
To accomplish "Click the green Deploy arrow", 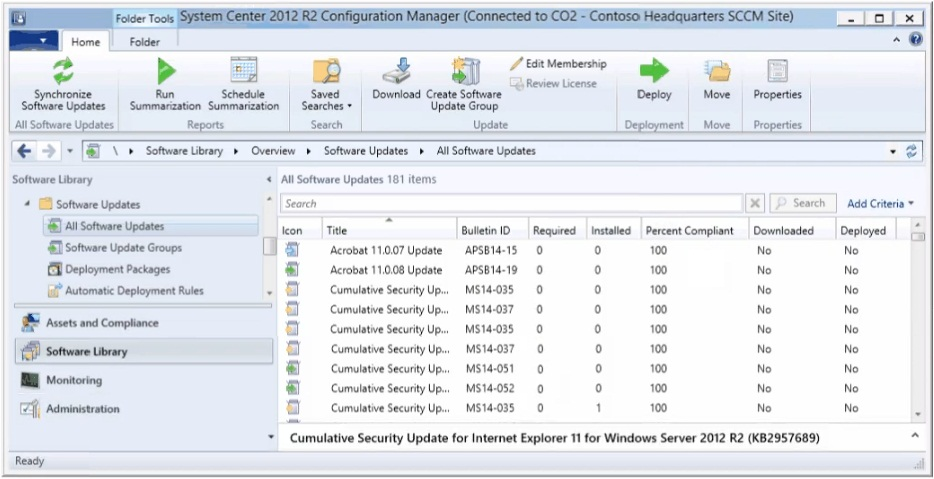I will (654, 71).
